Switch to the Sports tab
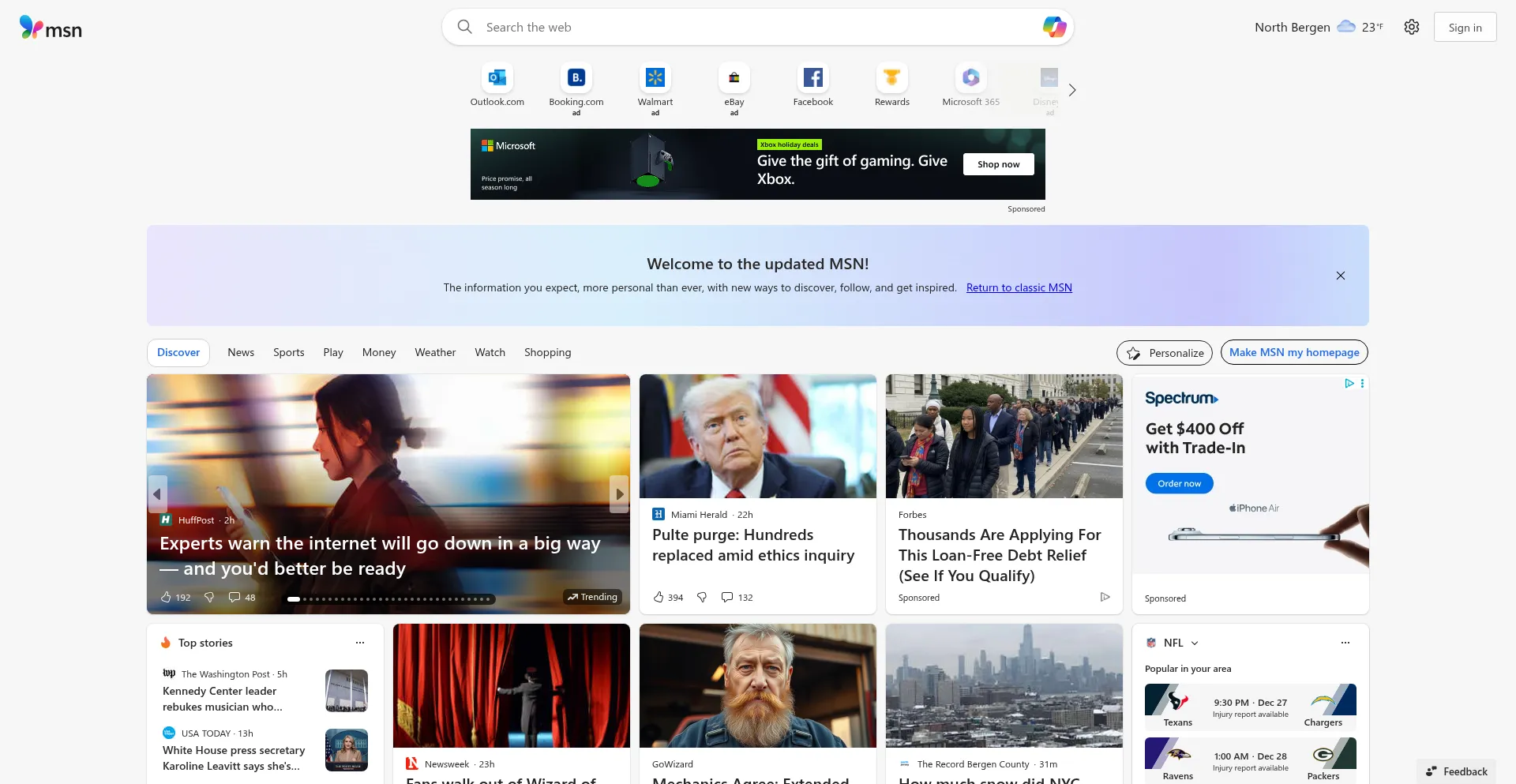The image size is (1516, 784). pos(288,352)
